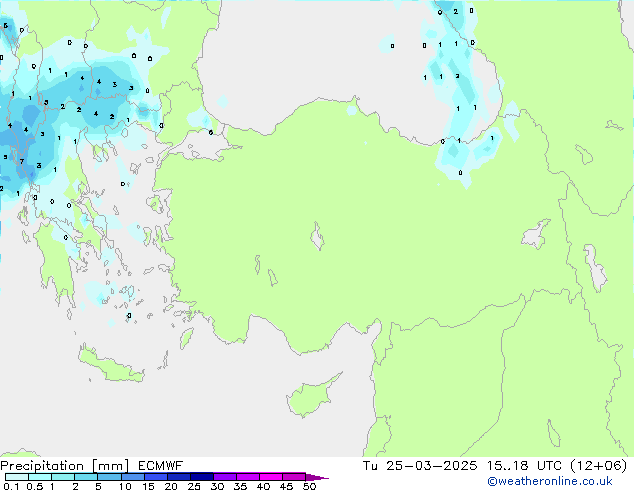Image resolution: width=634 pixels, height=490 pixels.
Task: Click the date '25-03-2025' in the caption
Action: pyautogui.click(x=431, y=466)
